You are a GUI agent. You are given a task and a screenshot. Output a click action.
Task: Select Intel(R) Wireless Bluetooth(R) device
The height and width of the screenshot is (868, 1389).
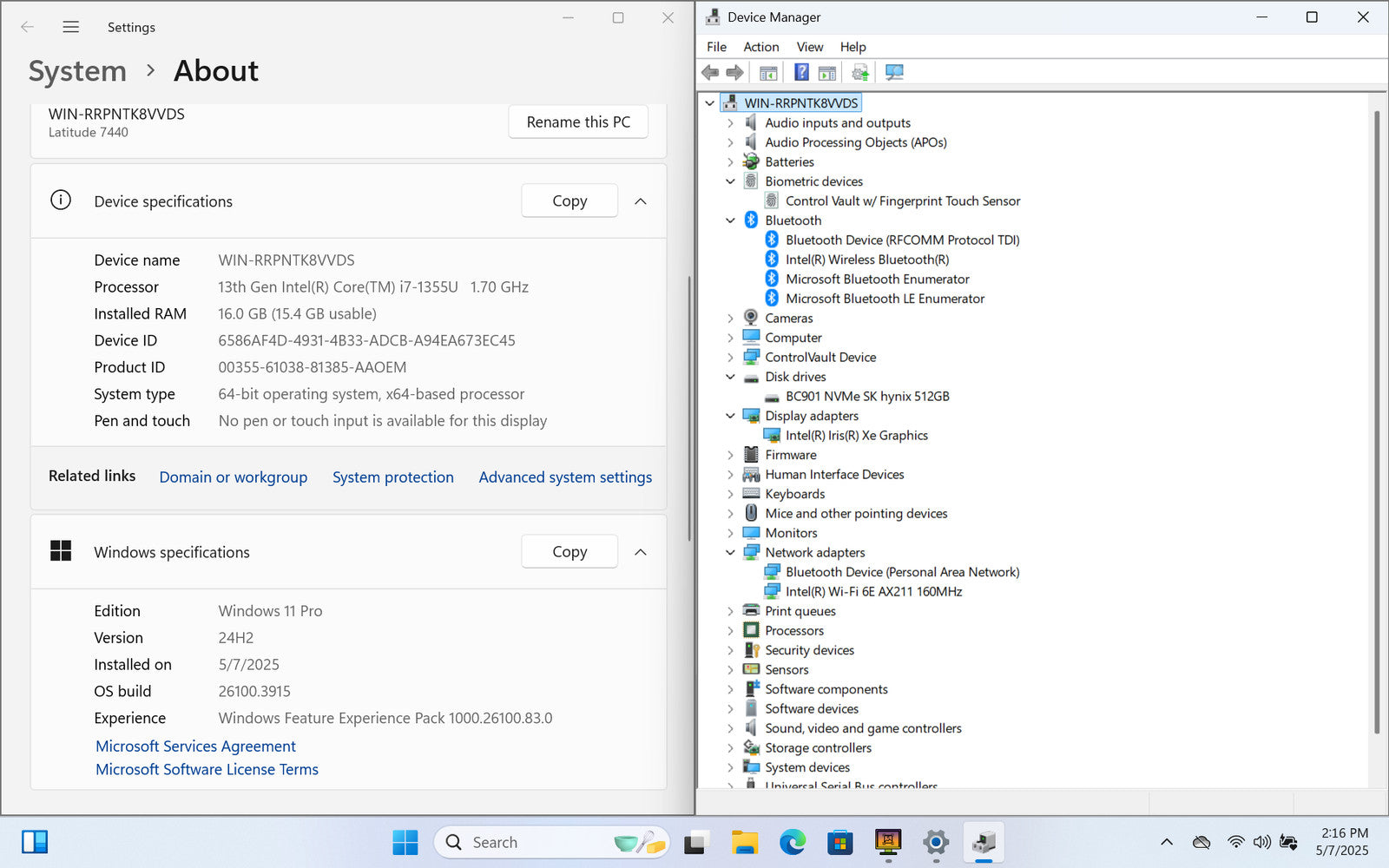[x=867, y=260]
